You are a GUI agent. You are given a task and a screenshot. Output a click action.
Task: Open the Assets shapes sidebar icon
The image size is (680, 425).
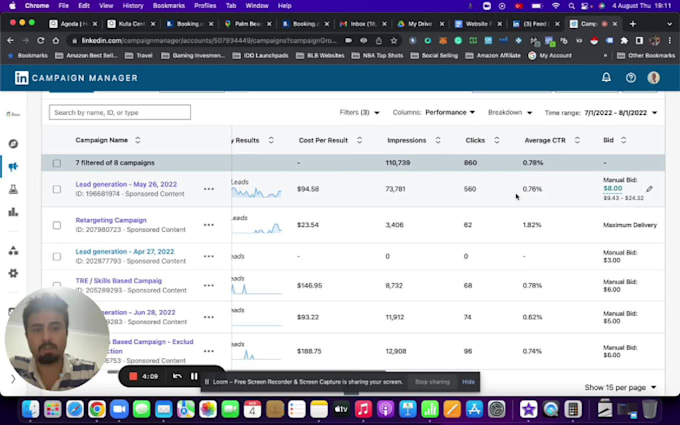[x=13, y=251]
